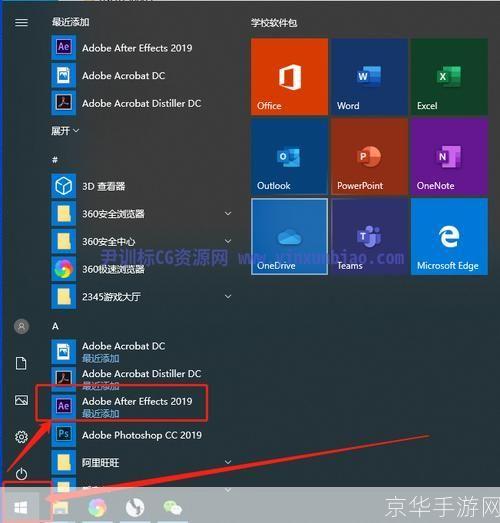
Task: Open the Microsoft Edge tile
Action: tap(449, 236)
